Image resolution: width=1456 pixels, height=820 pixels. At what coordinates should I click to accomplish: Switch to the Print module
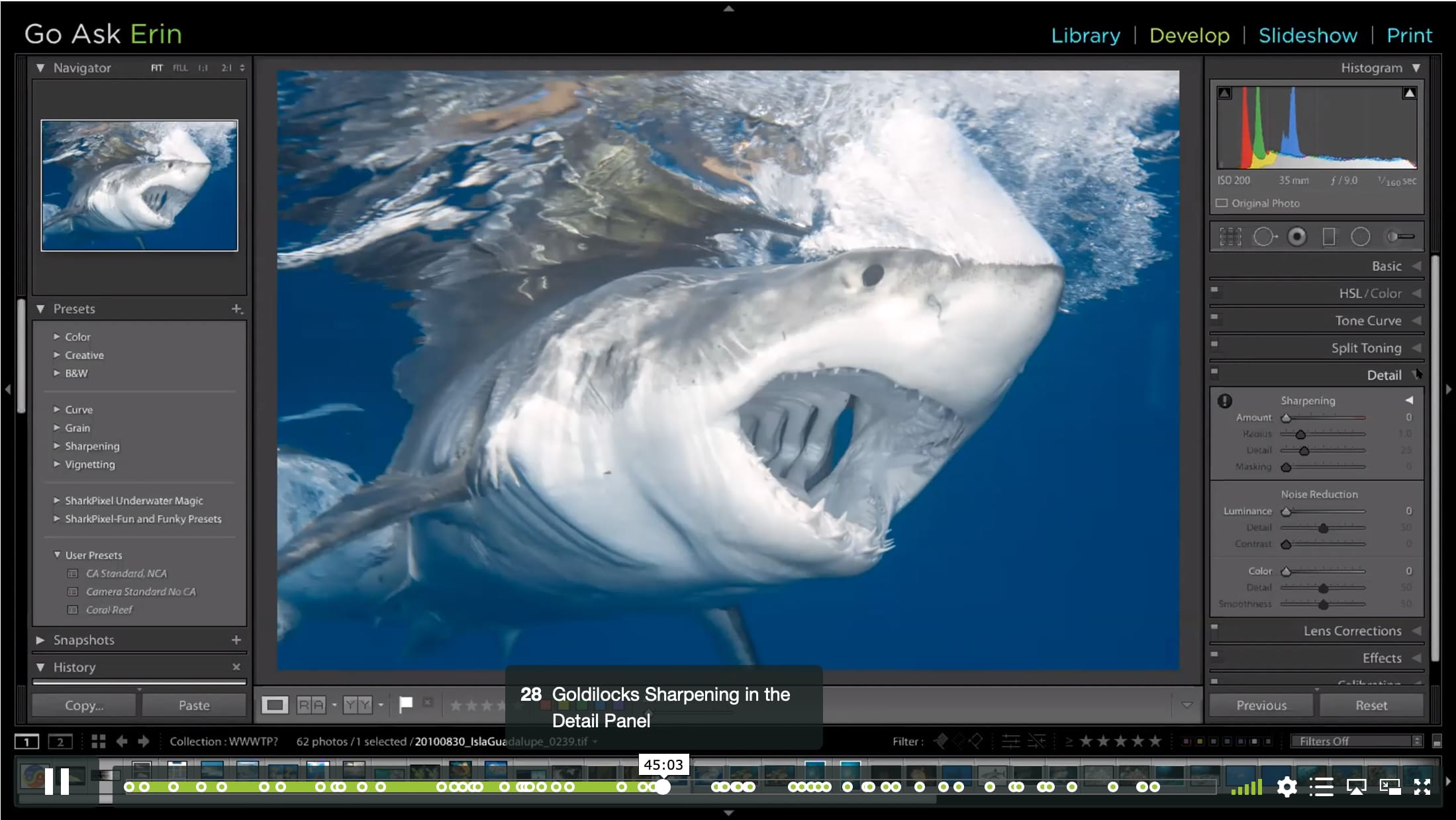click(1409, 35)
